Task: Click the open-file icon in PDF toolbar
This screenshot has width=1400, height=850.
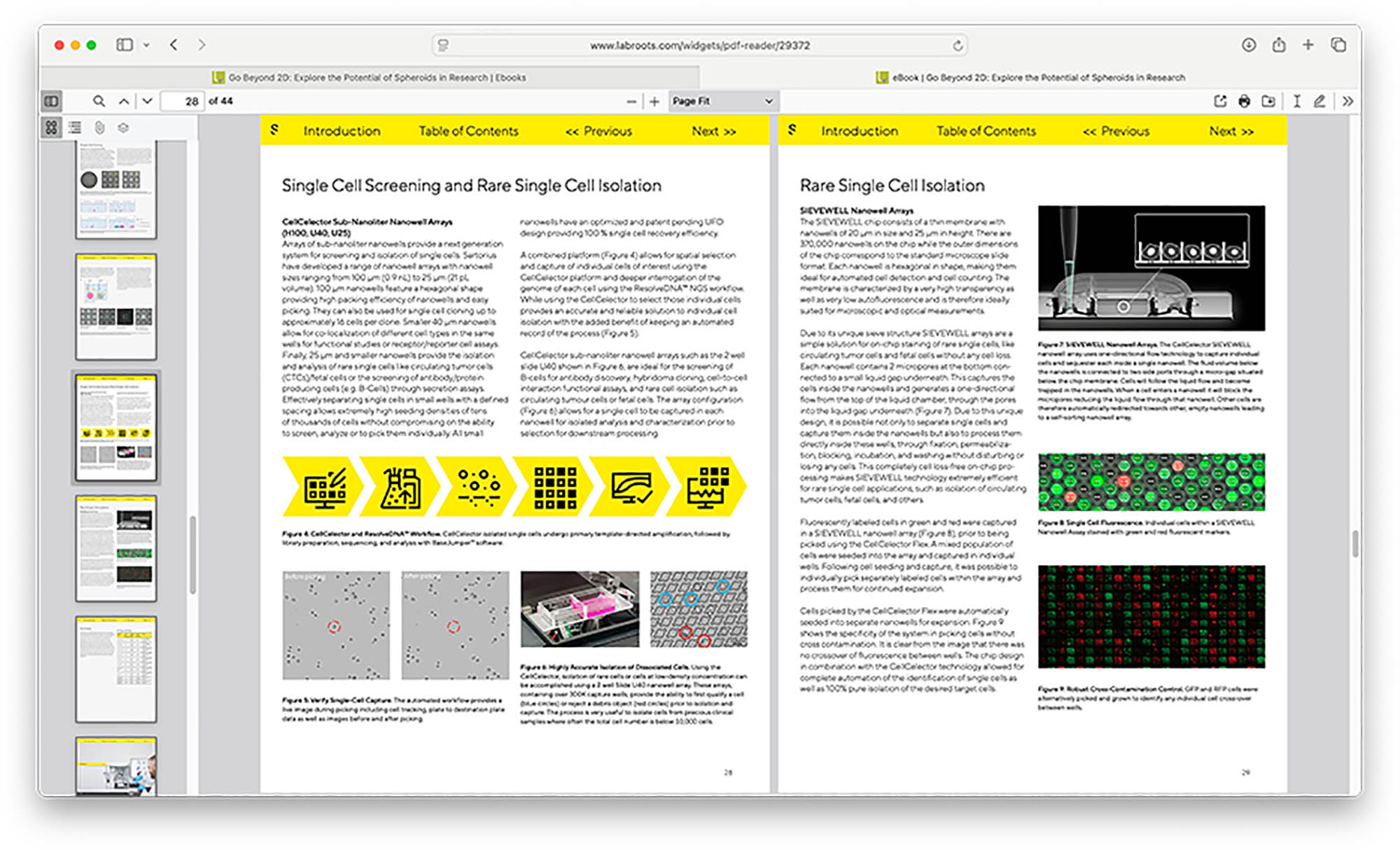Action: [x=1220, y=101]
